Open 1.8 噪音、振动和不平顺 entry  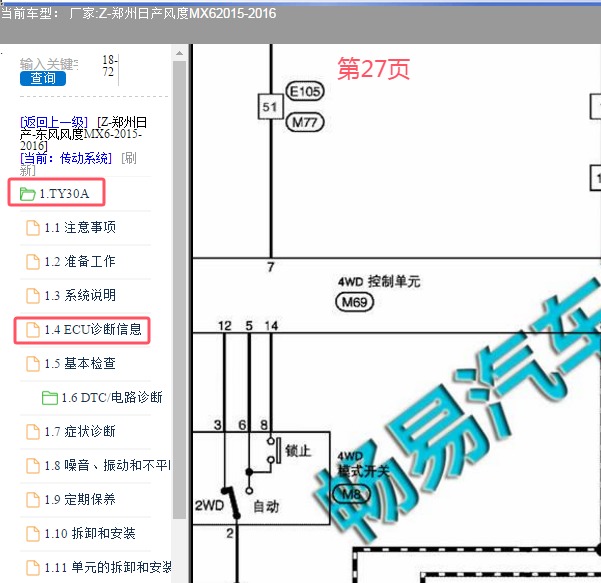(x=108, y=465)
